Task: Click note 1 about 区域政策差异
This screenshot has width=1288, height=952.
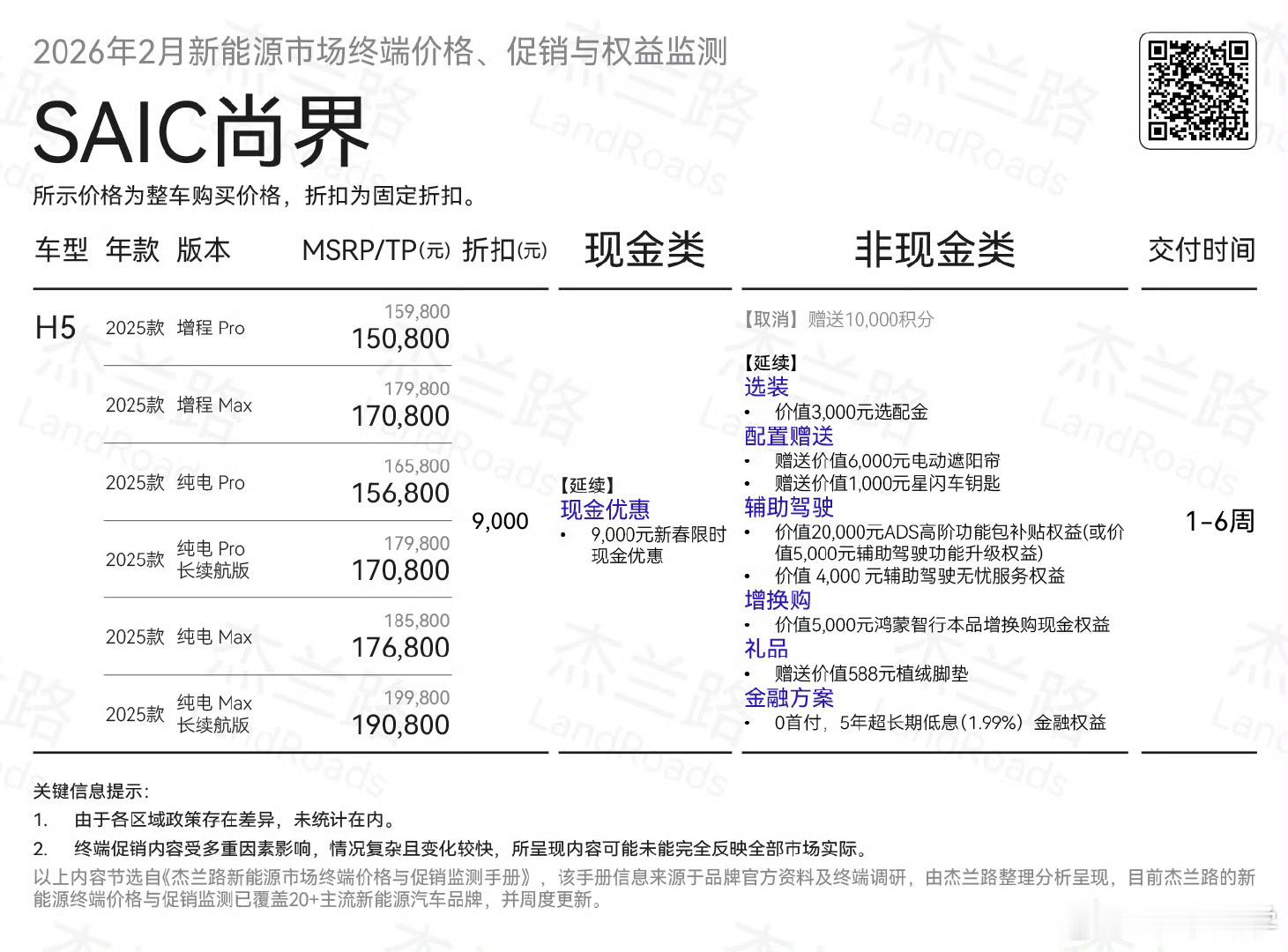Action: (214, 820)
